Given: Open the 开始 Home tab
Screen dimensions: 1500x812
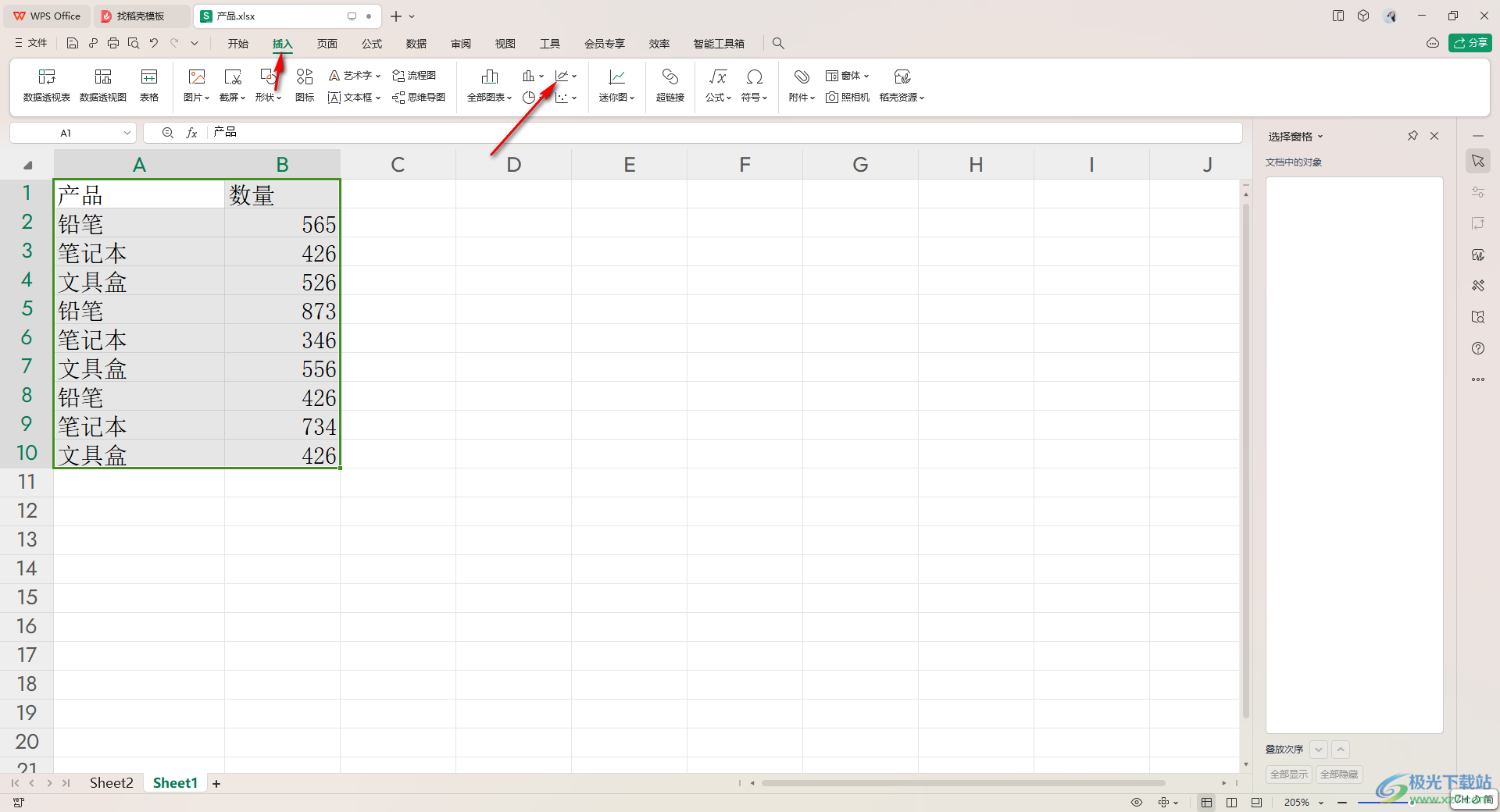Looking at the screenshot, I should click(x=238, y=44).
